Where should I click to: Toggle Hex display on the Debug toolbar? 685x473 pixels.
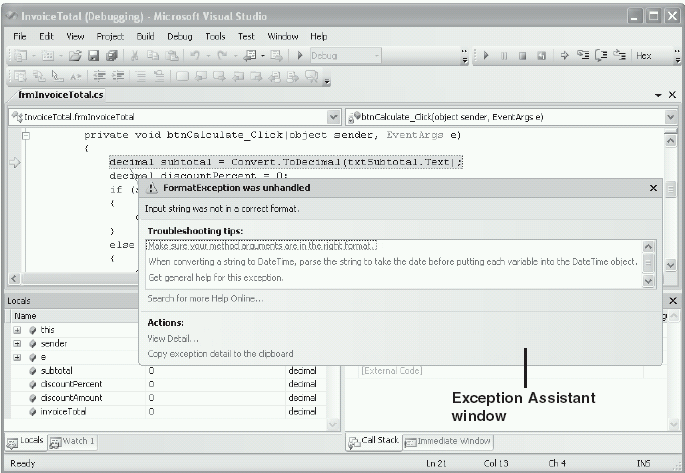(643, 55)
